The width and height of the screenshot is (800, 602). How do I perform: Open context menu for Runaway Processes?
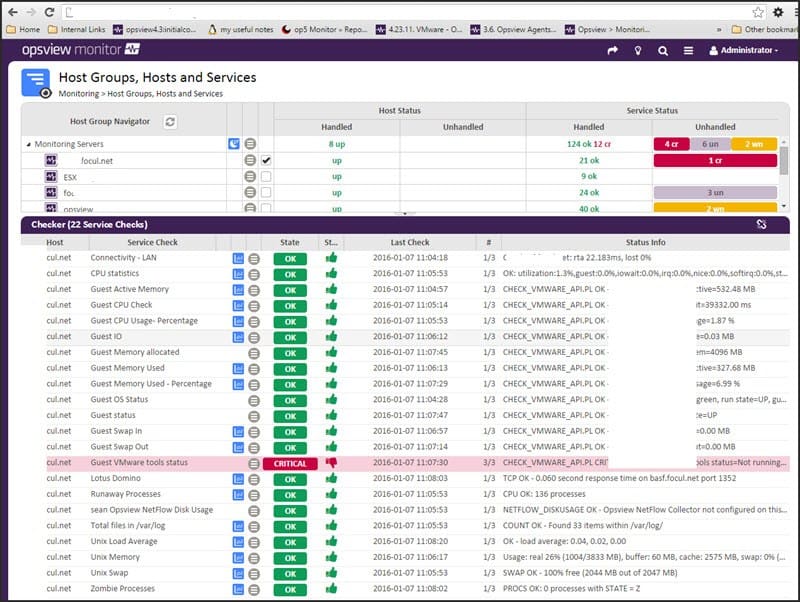click(x=254, y=495)
